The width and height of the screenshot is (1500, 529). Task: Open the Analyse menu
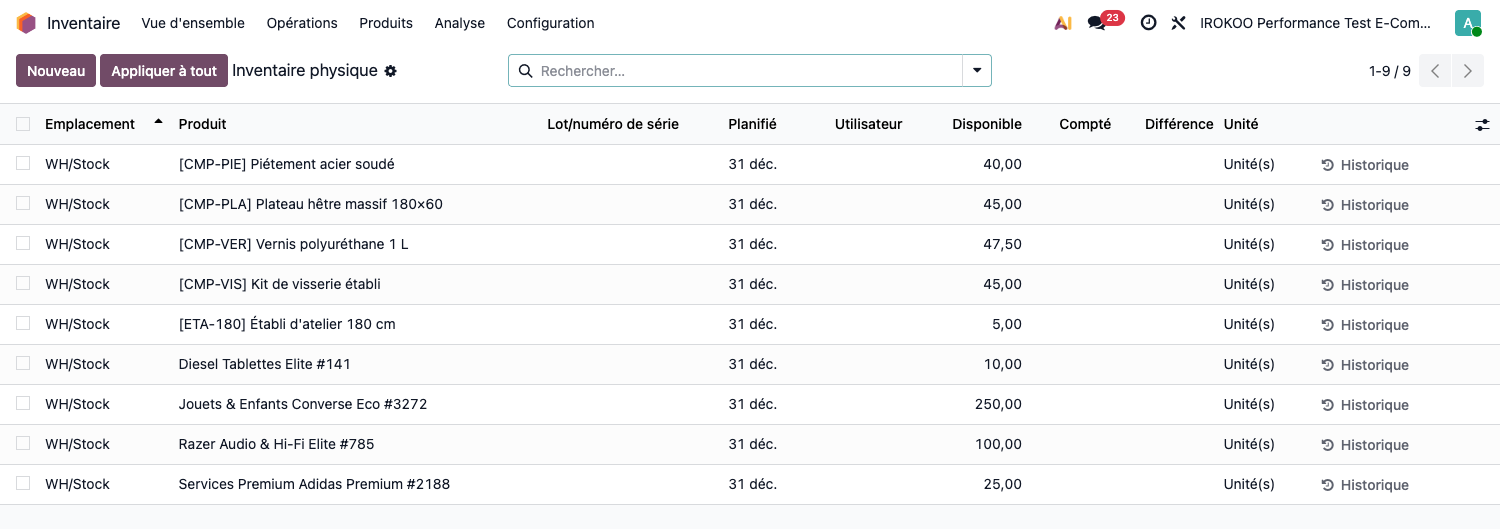tap(460, 23)
